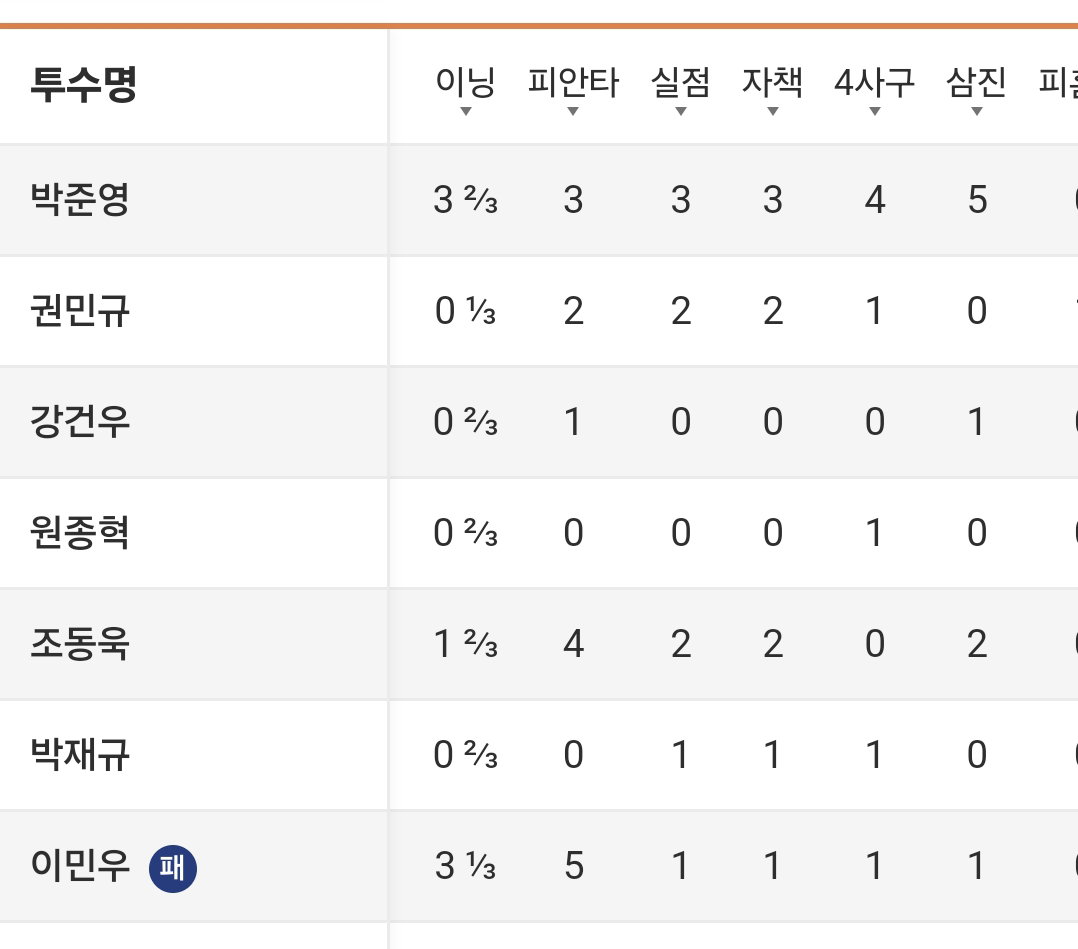Click the 피안타 column header

coord(573,83)
